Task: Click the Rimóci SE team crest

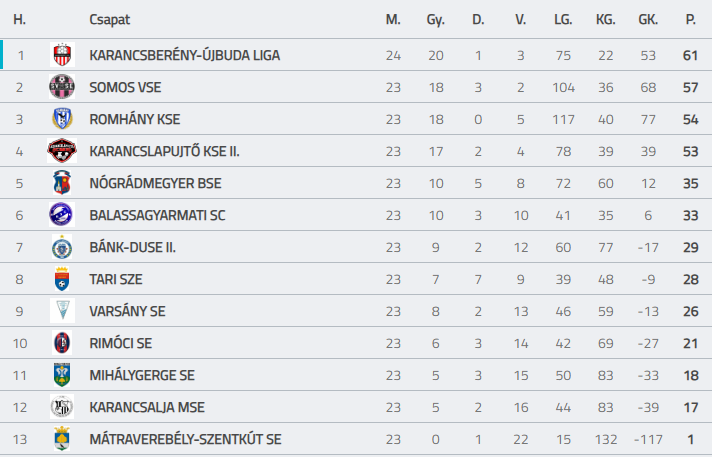Action: pyautogui.click(x=62, y=343)
